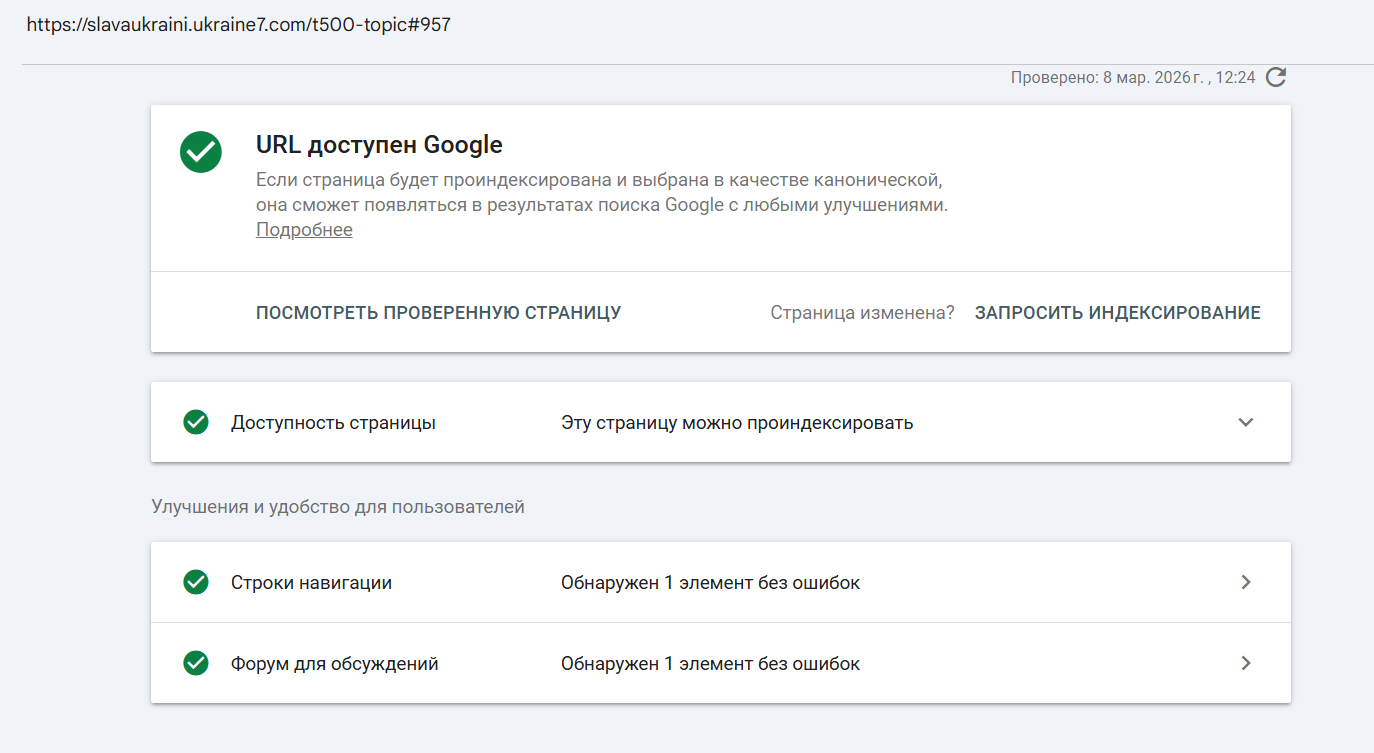The image size is (1374, 753).
Task: Click the URL доступен Google heading
Action: point(379,145)
